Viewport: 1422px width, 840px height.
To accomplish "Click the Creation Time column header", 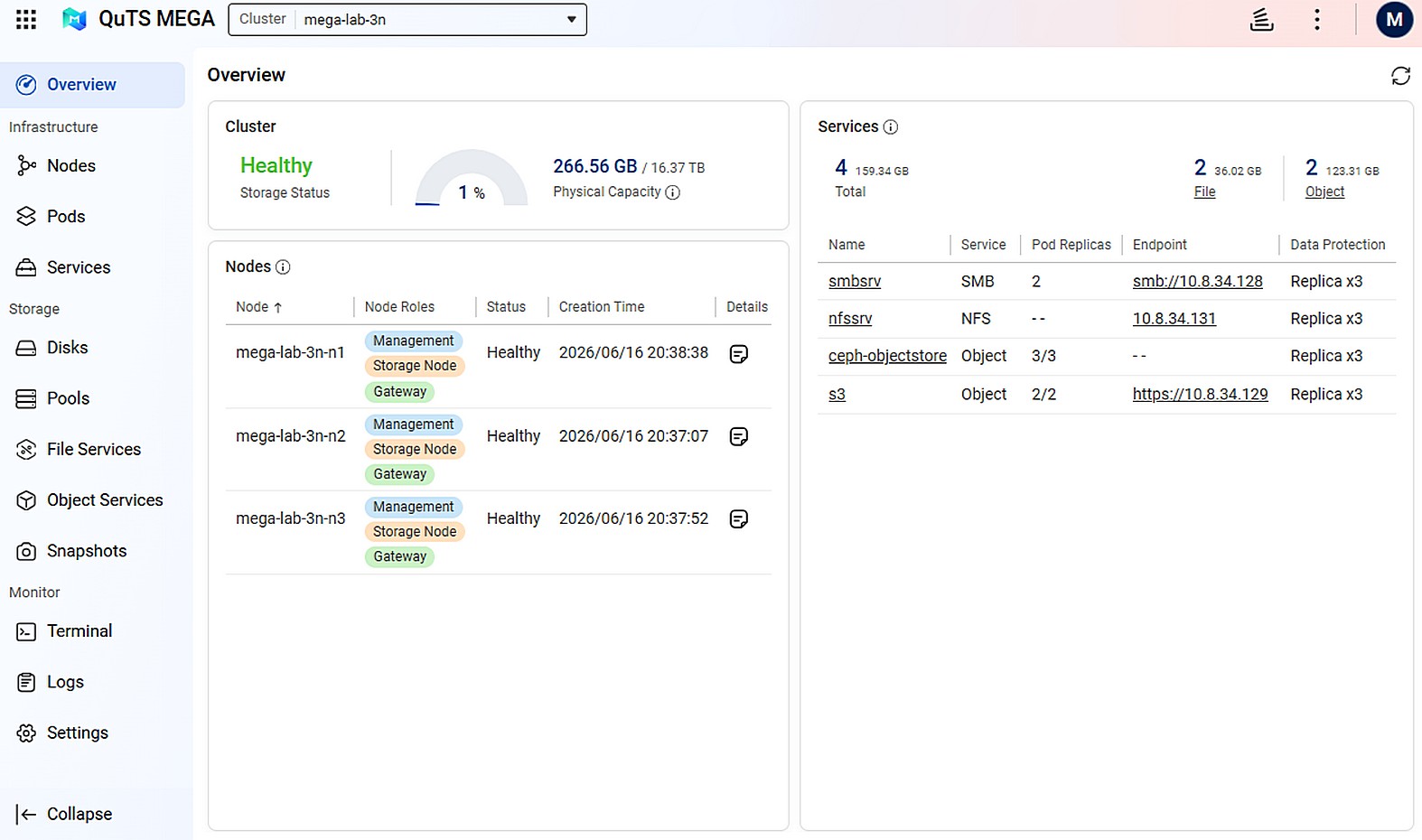I will 602,307.
